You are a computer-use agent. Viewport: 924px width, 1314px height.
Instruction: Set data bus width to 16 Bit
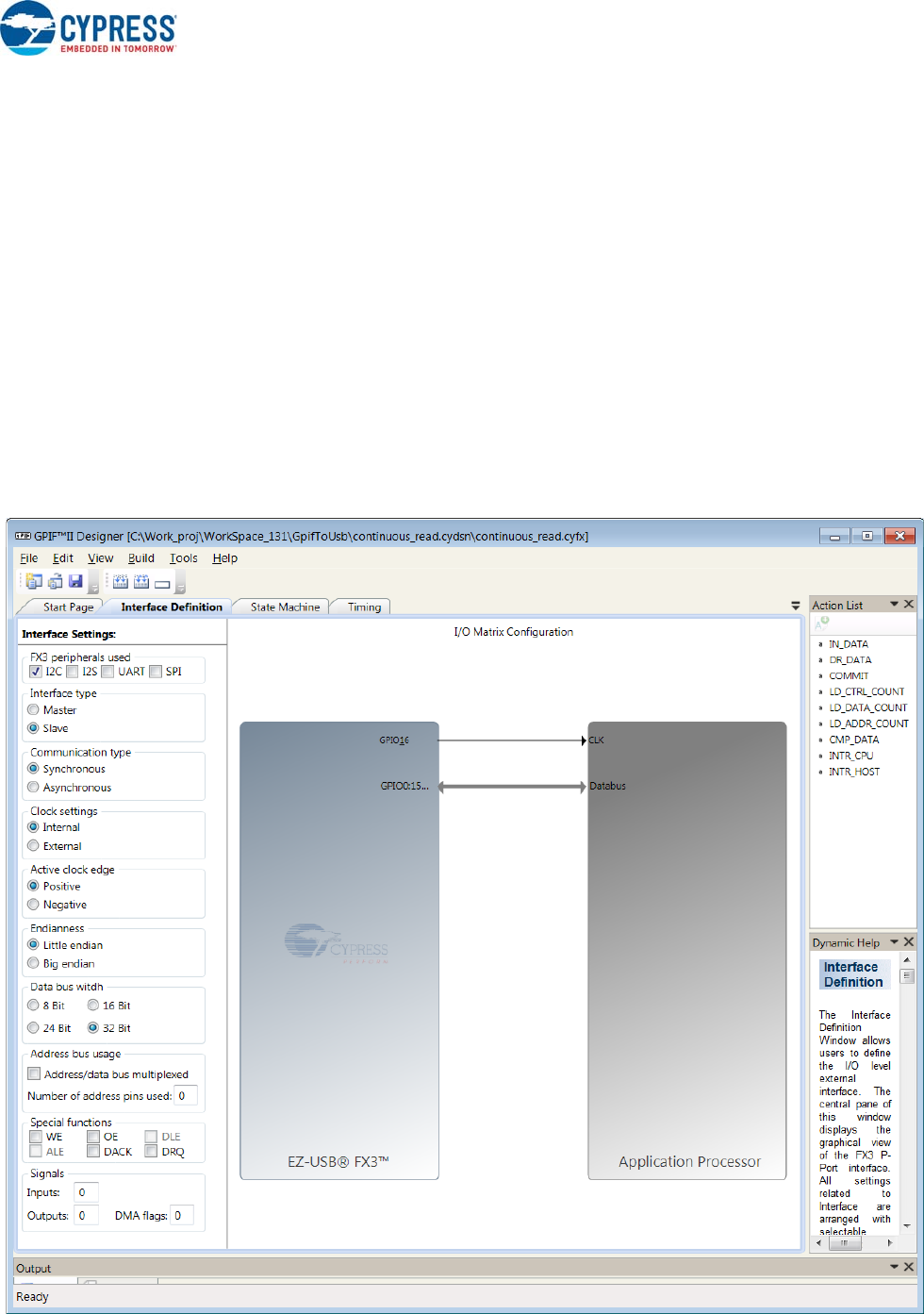click(93, 1006)
